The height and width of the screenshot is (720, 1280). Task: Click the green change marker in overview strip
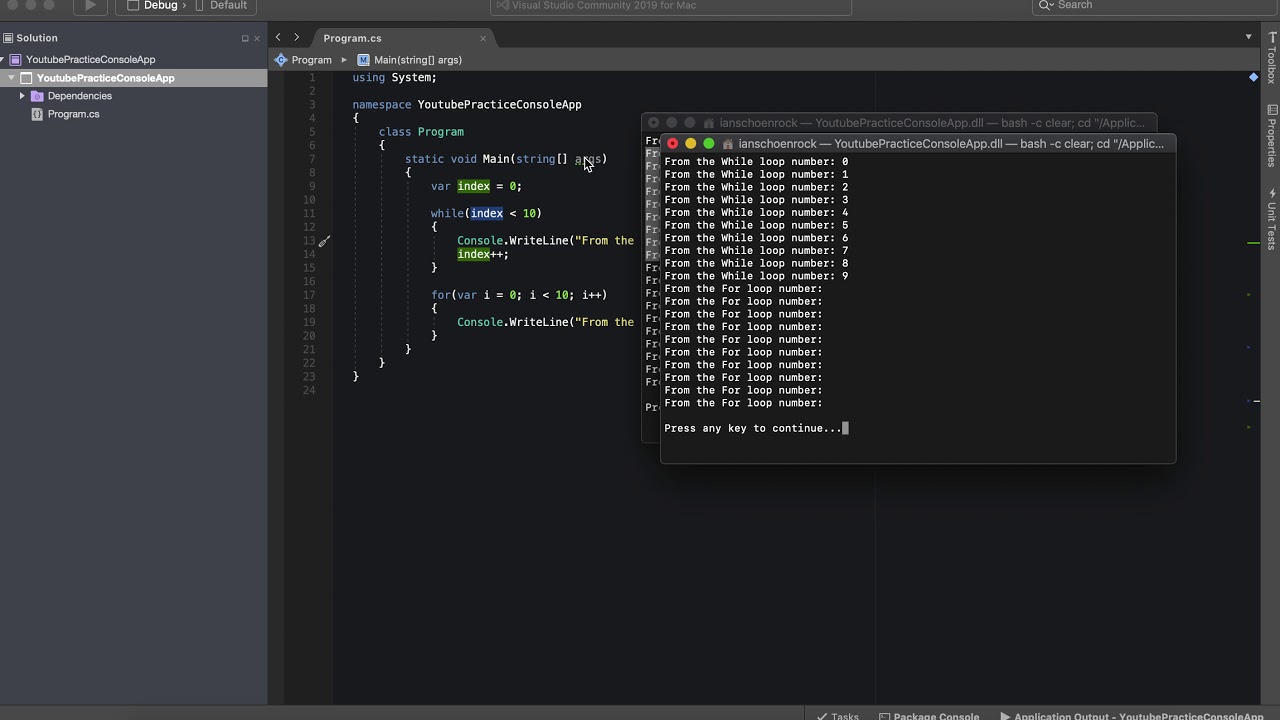tap(1254, 242)
